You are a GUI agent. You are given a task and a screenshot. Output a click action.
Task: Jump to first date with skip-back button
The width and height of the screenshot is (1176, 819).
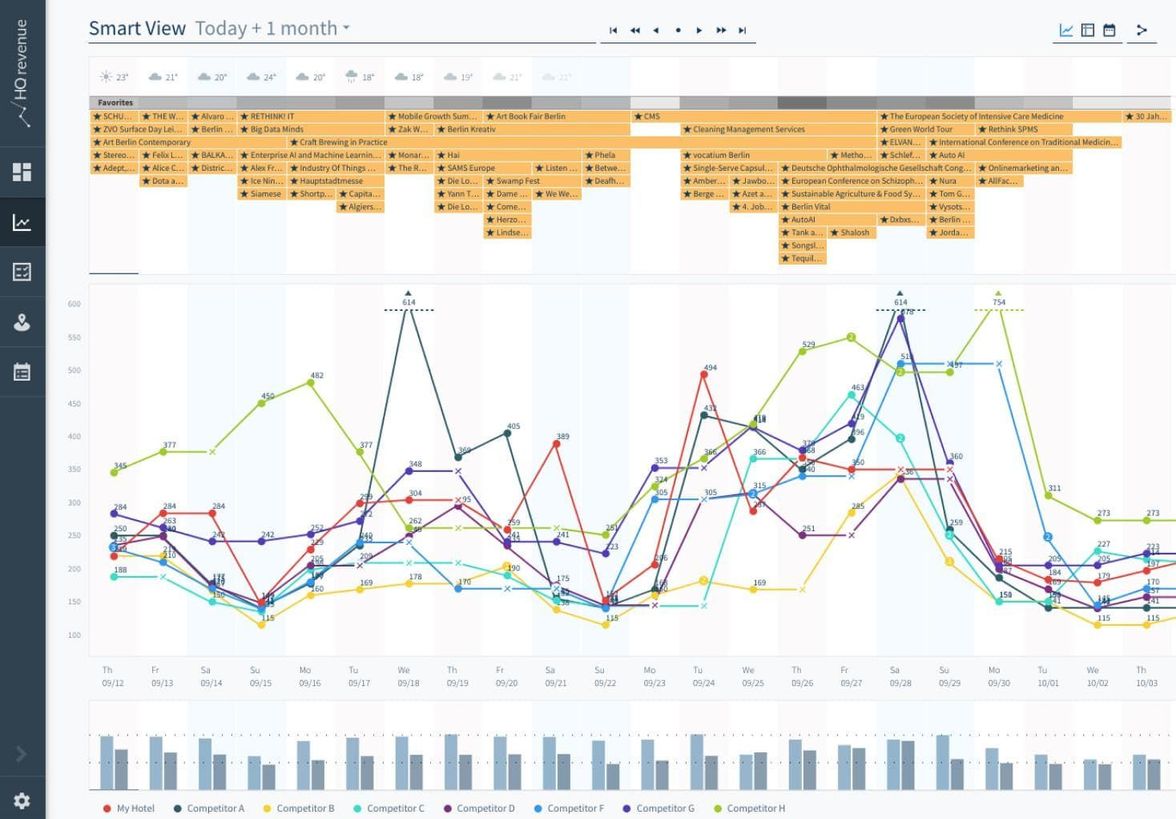coord(613,31)
